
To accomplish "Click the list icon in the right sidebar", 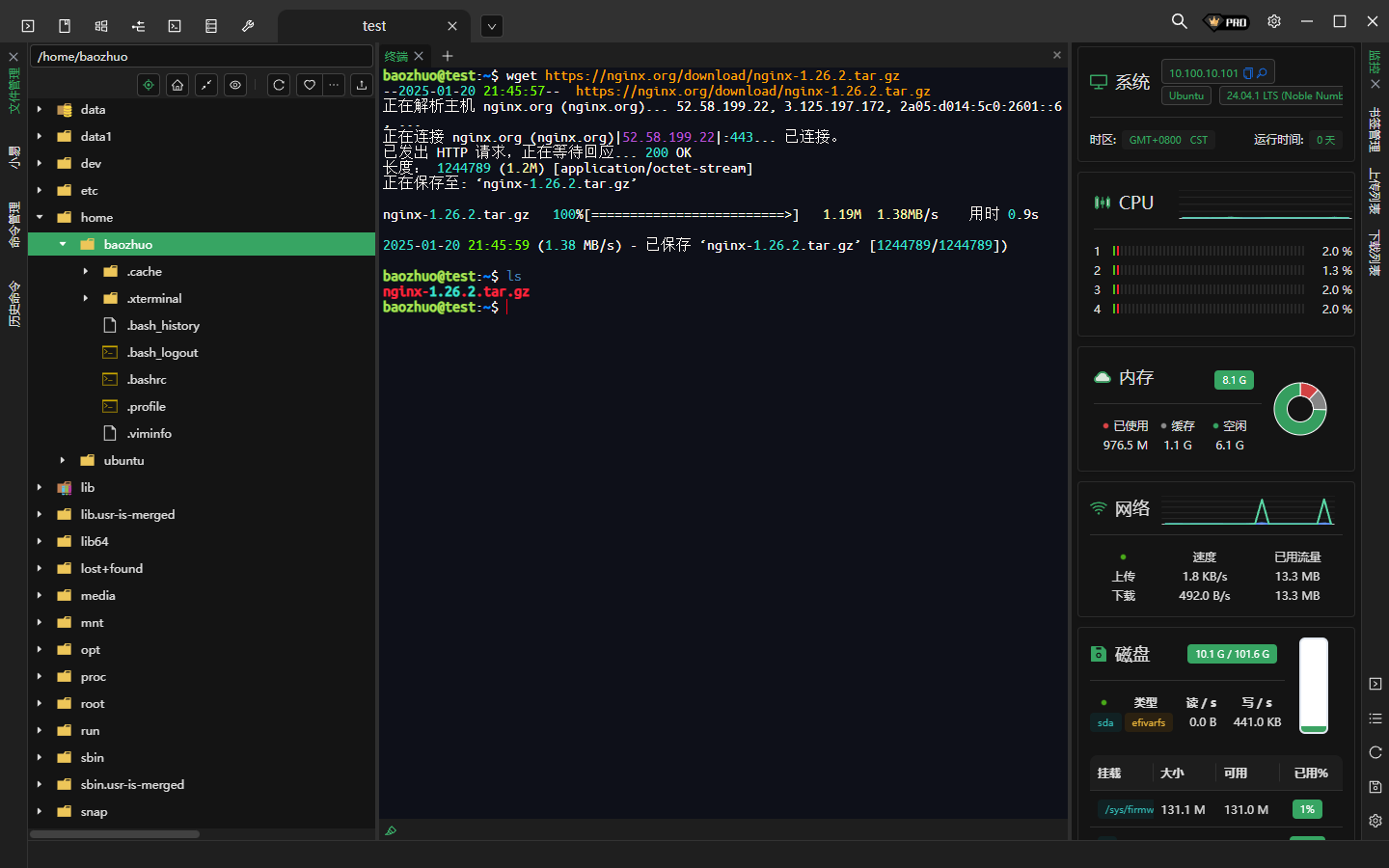I will [x=1375, y=719].
